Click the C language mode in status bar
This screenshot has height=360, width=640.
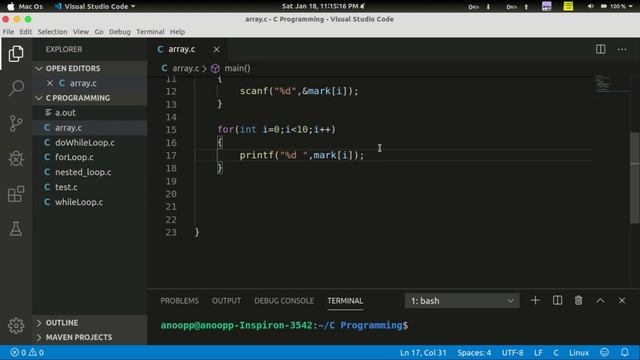[556, 352]
